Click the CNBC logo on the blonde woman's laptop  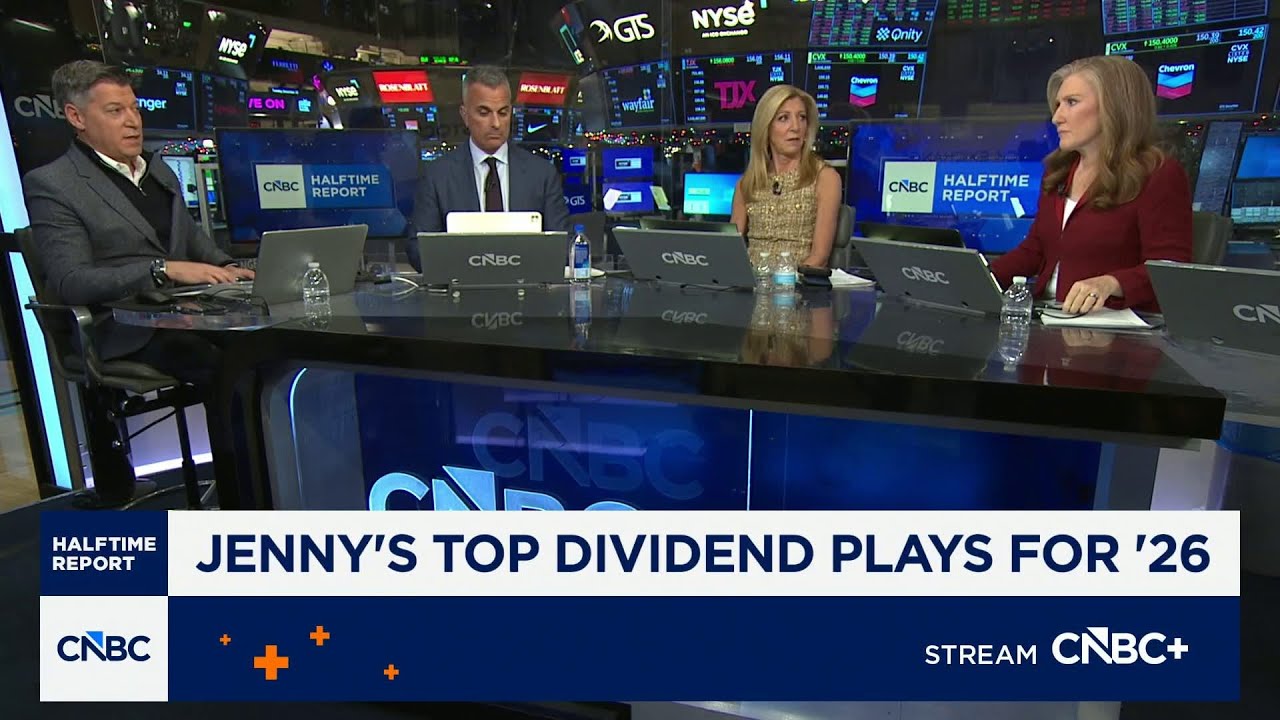(684, 258)
